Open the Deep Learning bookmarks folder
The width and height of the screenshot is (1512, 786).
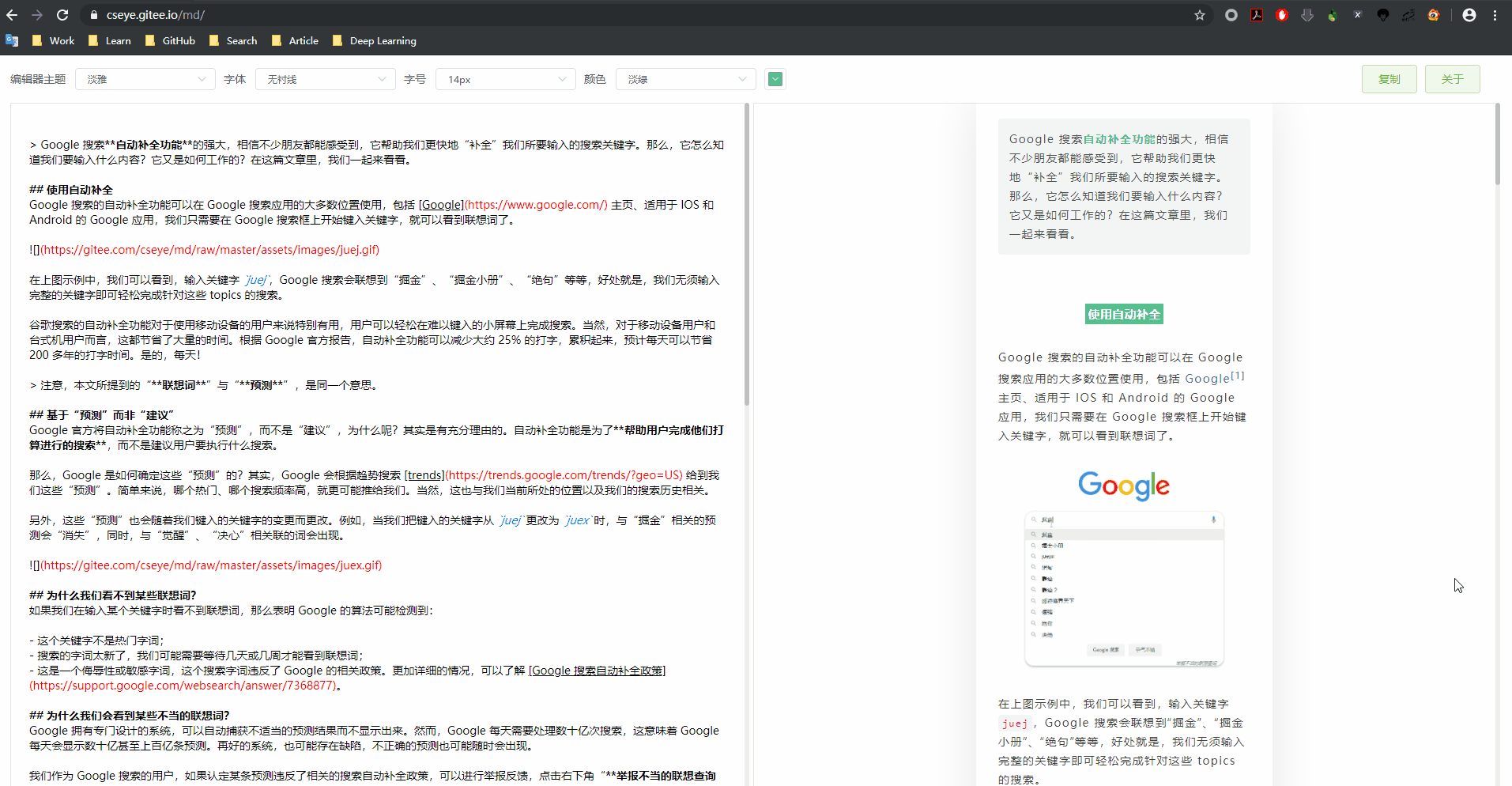[374, 40]
